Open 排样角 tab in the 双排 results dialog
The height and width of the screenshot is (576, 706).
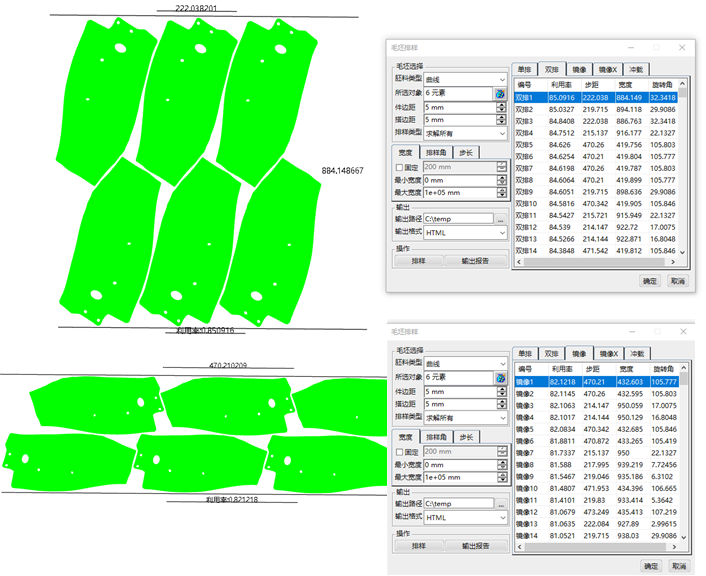(436, 152)
